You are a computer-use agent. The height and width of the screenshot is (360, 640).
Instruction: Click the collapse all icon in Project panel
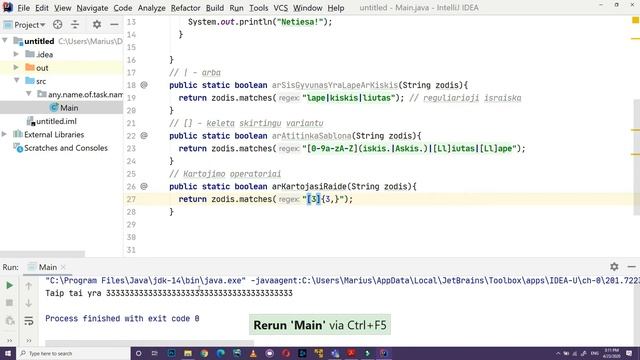(75, 24)
